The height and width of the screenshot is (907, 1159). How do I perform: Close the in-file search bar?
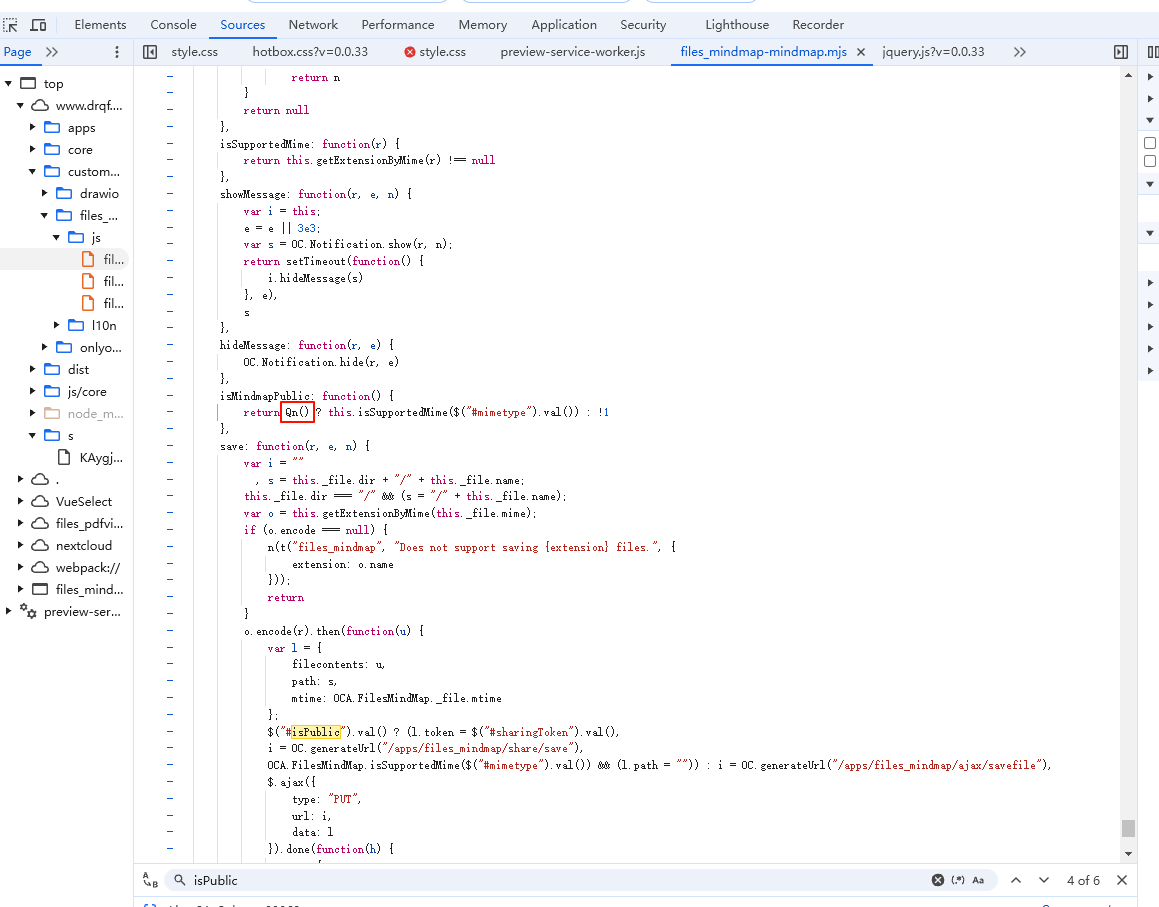[1122, 880]
